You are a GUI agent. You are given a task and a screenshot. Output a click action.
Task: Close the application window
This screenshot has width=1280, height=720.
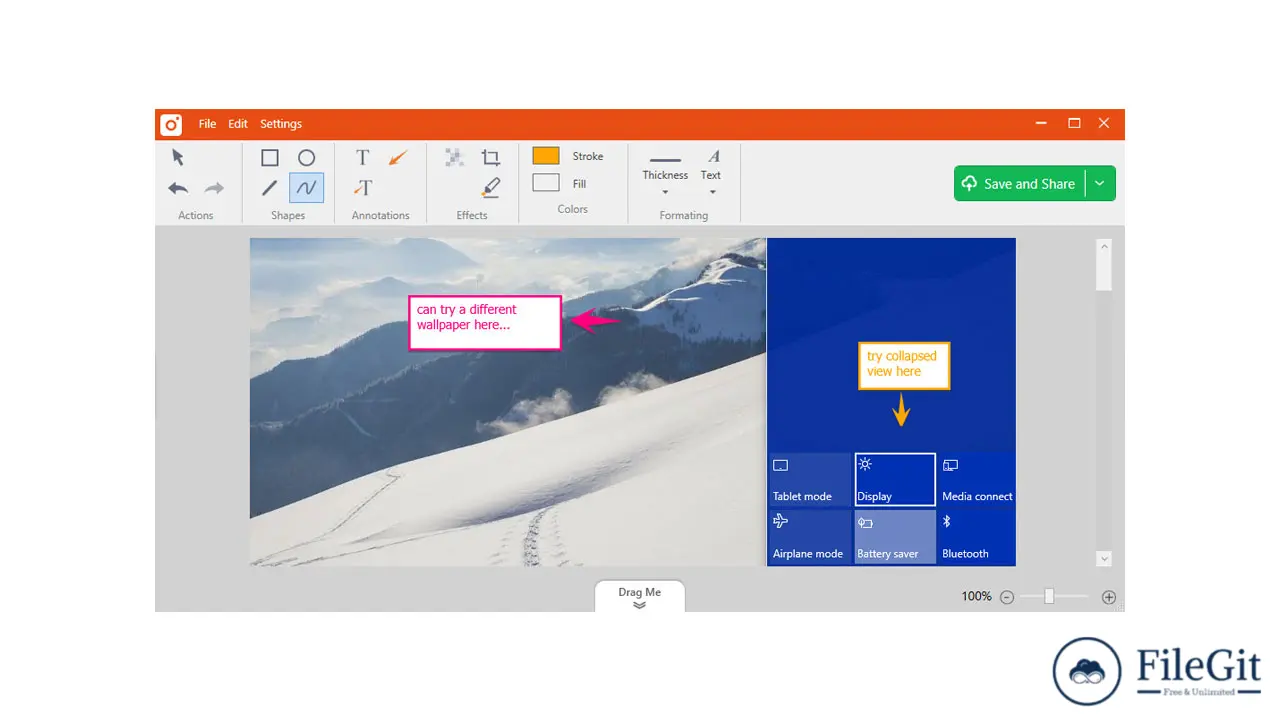coord(1104,123)
